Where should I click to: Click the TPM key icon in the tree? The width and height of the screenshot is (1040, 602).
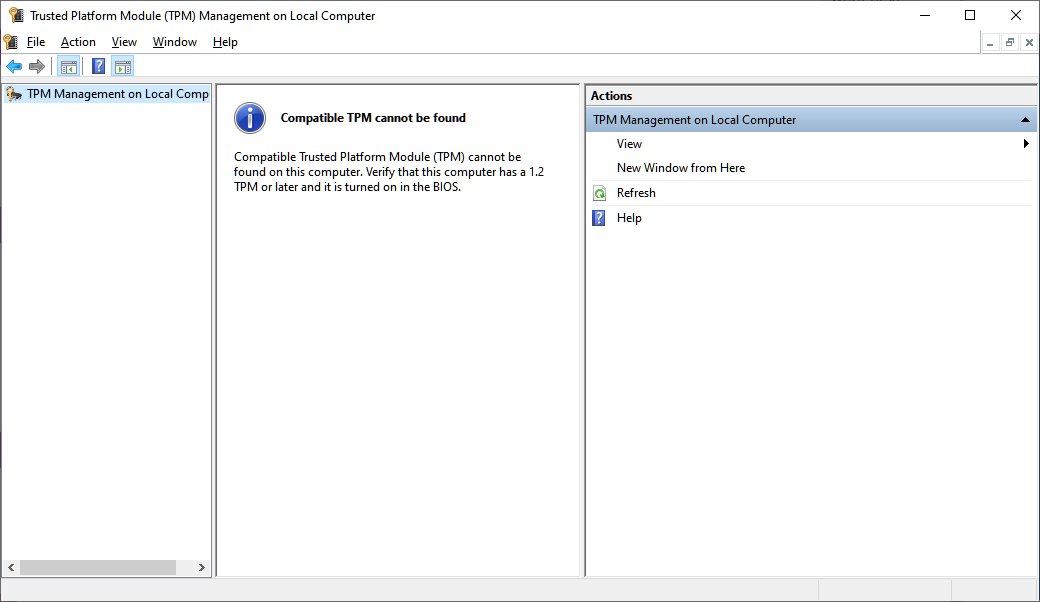14,94
